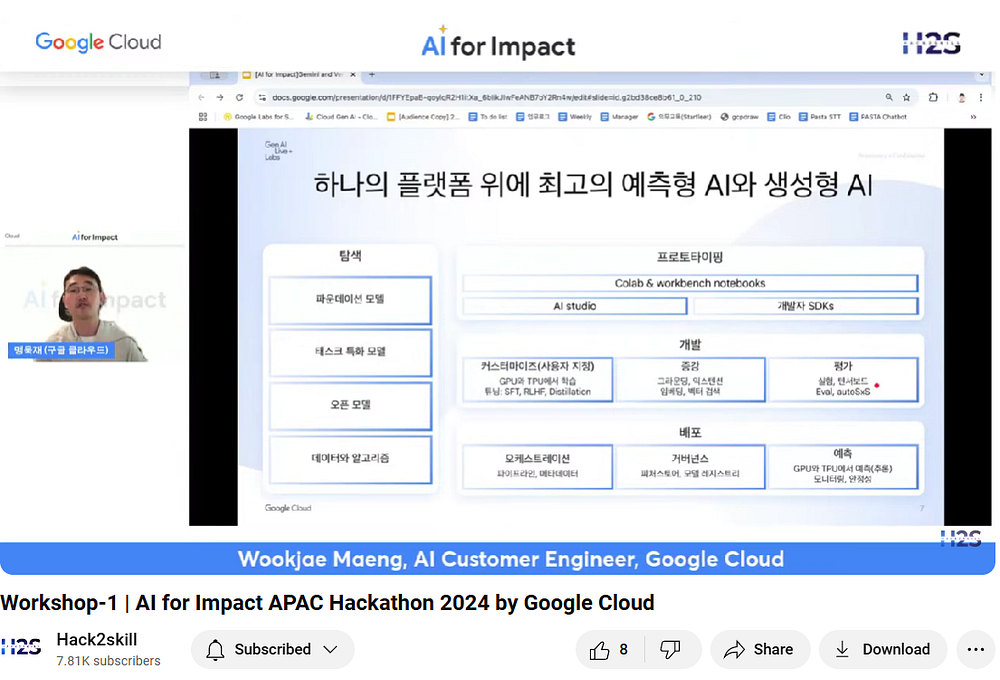The image size is (1000, 680).
Task: Open the apps grid icon in bookmarks bar
Action: pos(203,117)
